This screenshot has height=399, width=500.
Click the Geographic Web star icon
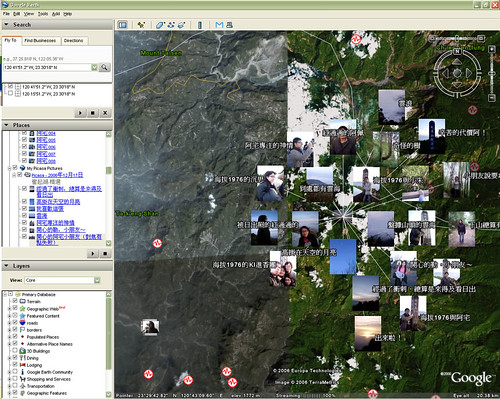(23, 309)
